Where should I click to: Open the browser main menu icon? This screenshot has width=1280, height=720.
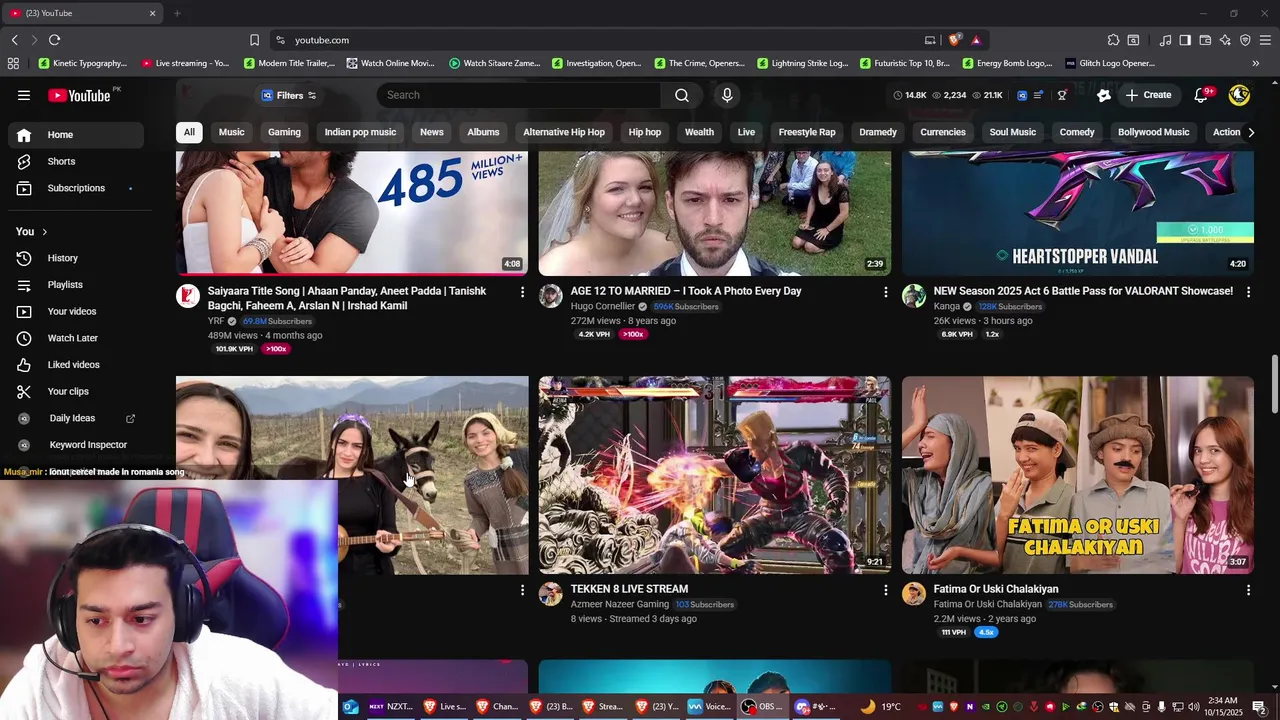click(x=1266, y=40)
